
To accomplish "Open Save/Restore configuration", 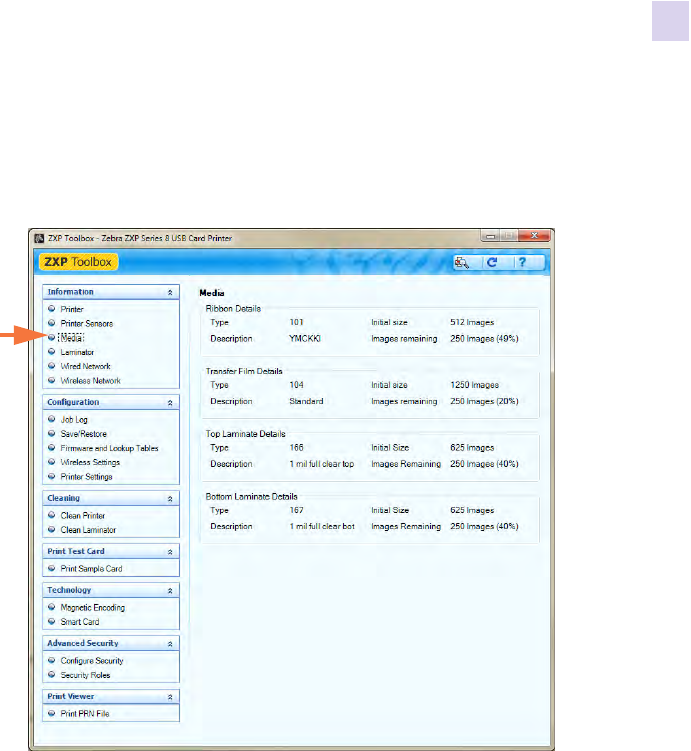I will point(83,434).
